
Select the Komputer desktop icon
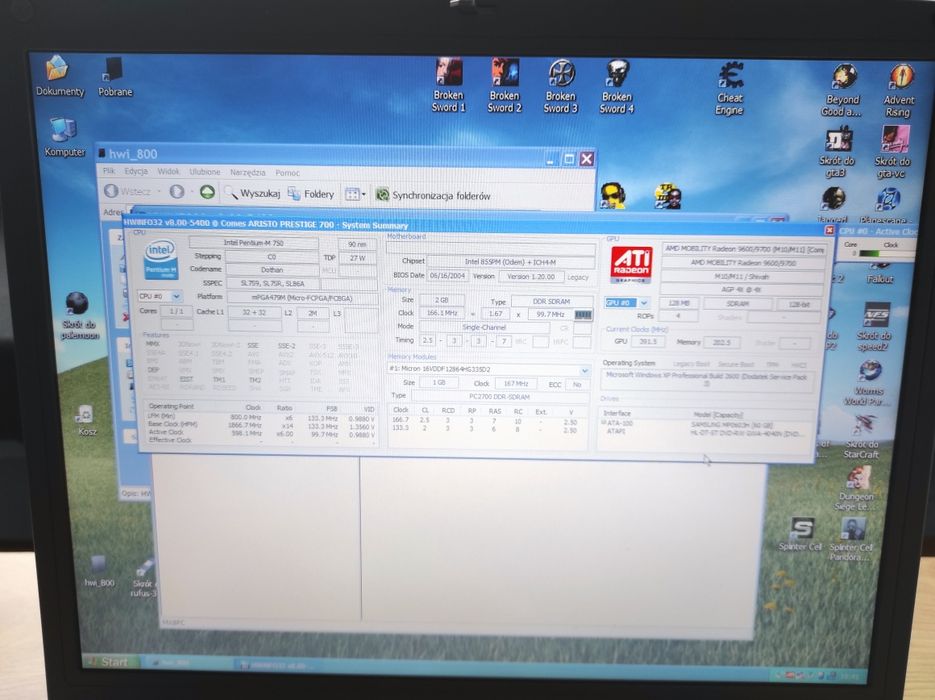pyautogui.click(x=64, y=137)
